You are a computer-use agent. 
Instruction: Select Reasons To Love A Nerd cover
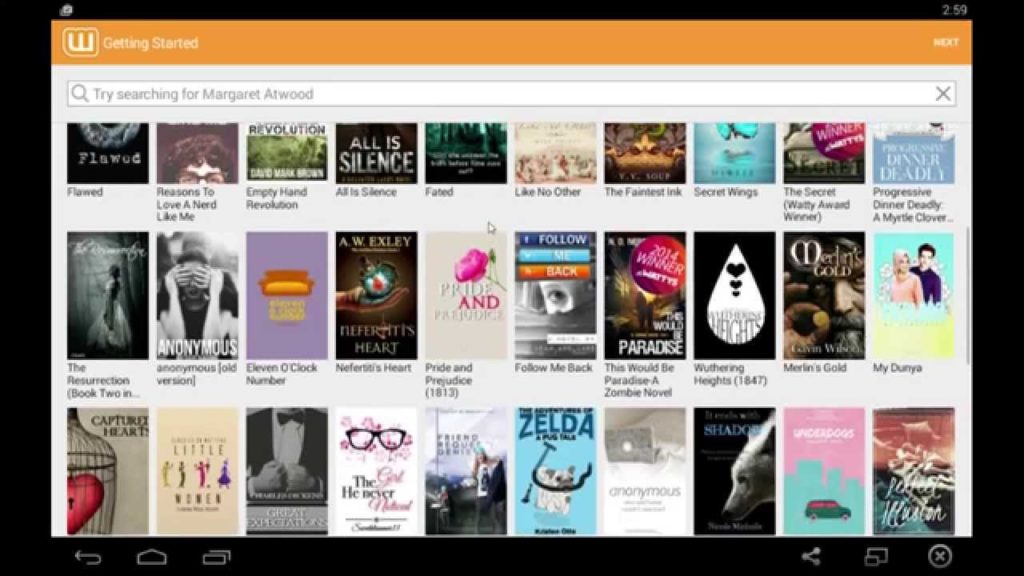[x=197, y=153]
